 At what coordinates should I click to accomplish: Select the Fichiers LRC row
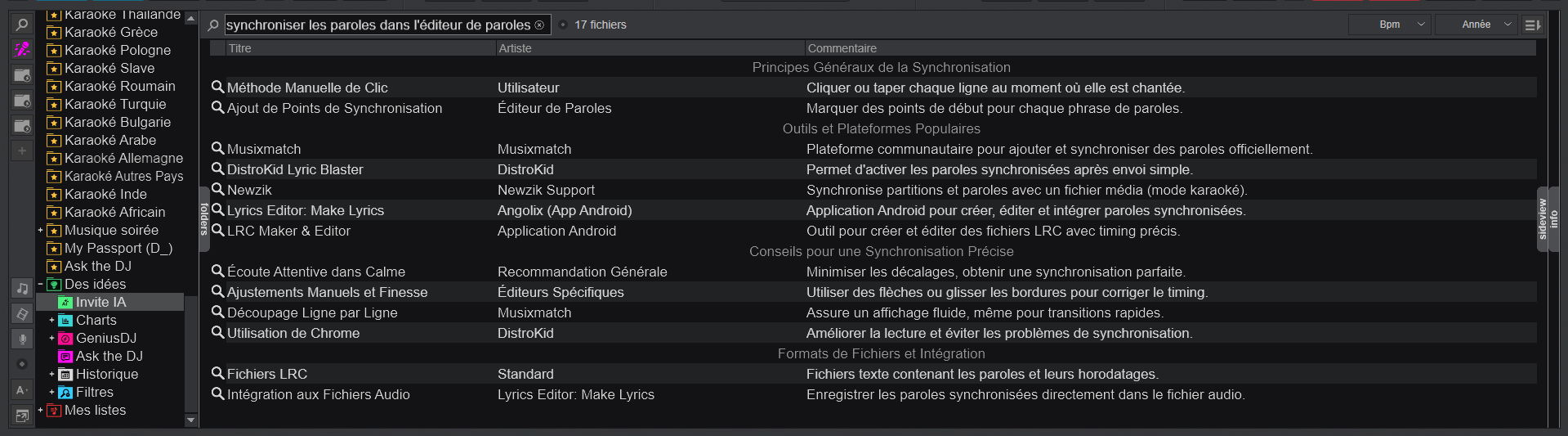tap(267, 374)
